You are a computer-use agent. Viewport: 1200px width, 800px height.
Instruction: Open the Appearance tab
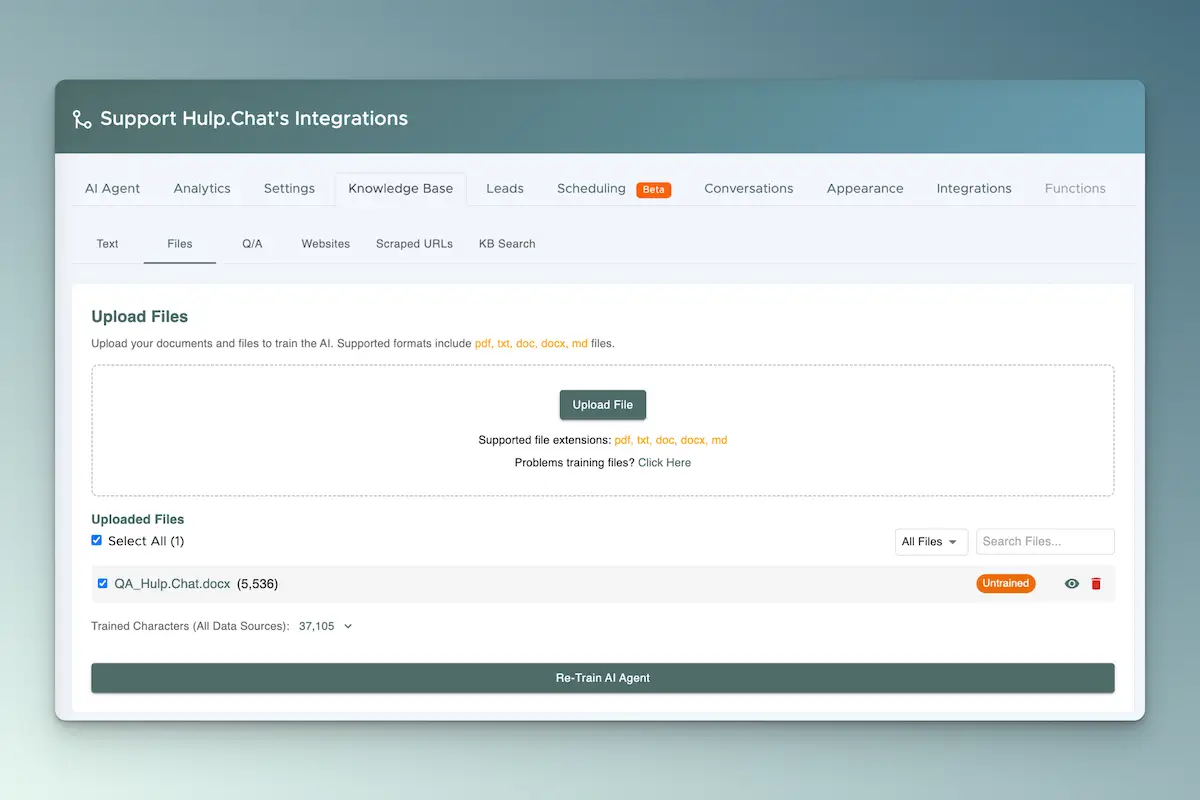[x=865, y=188]
